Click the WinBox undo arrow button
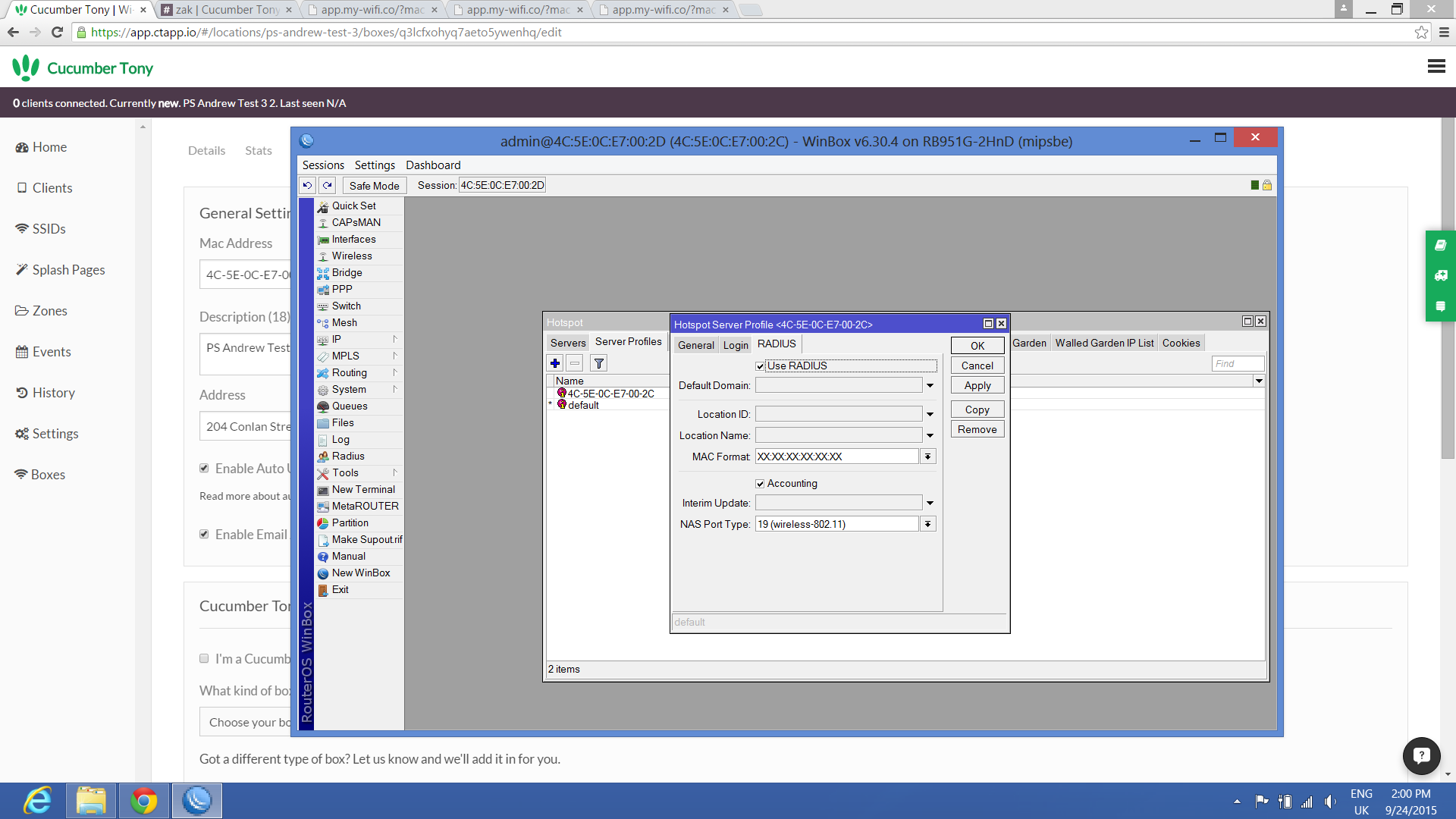 pyautogui.click(x=307, y=185)
